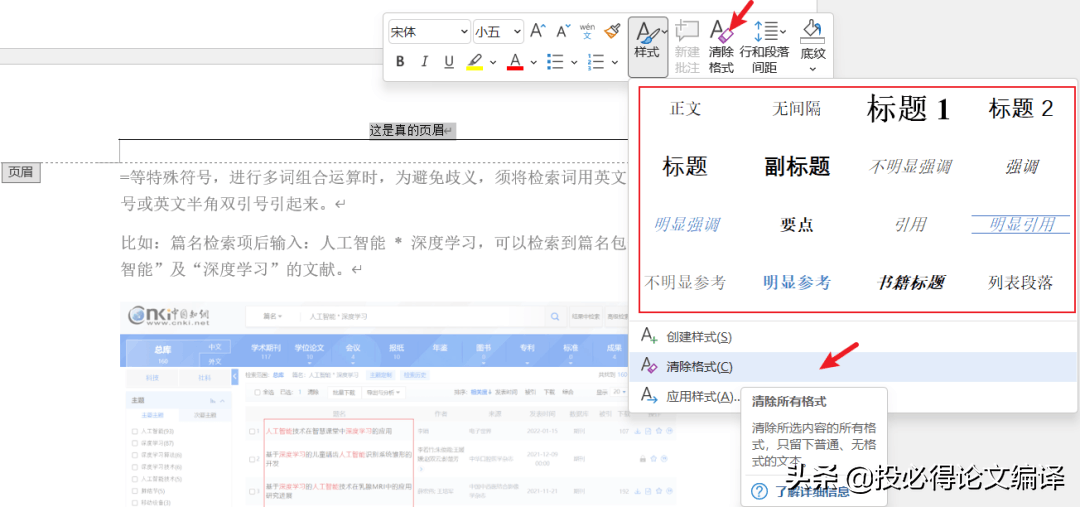Click the 样式 styles button
Screen dimensions: 1080x507
[x=647, y=47]
